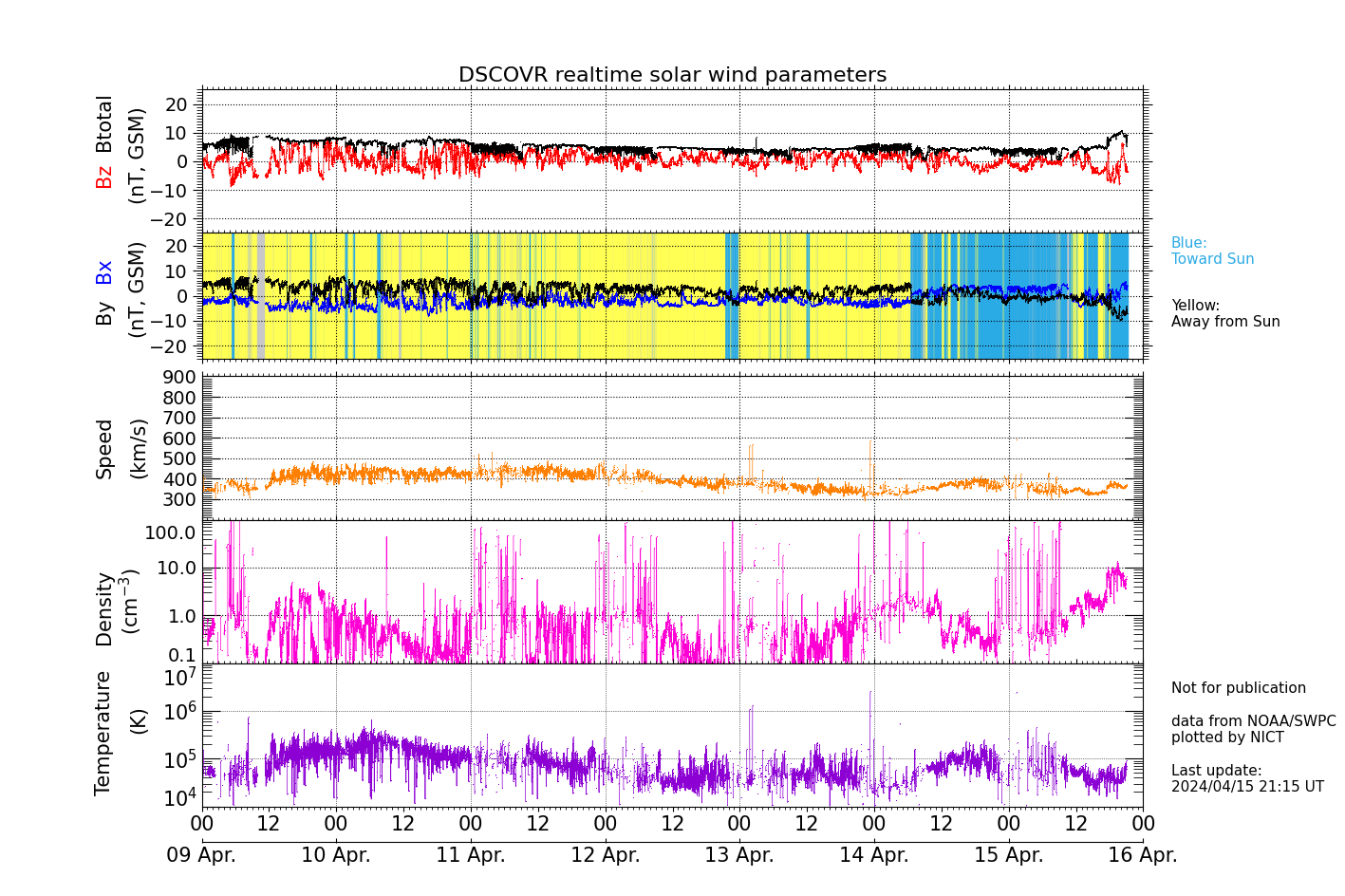Click the "Away from Sun" legend text

pyautogui.click(x=1225, y=322)
